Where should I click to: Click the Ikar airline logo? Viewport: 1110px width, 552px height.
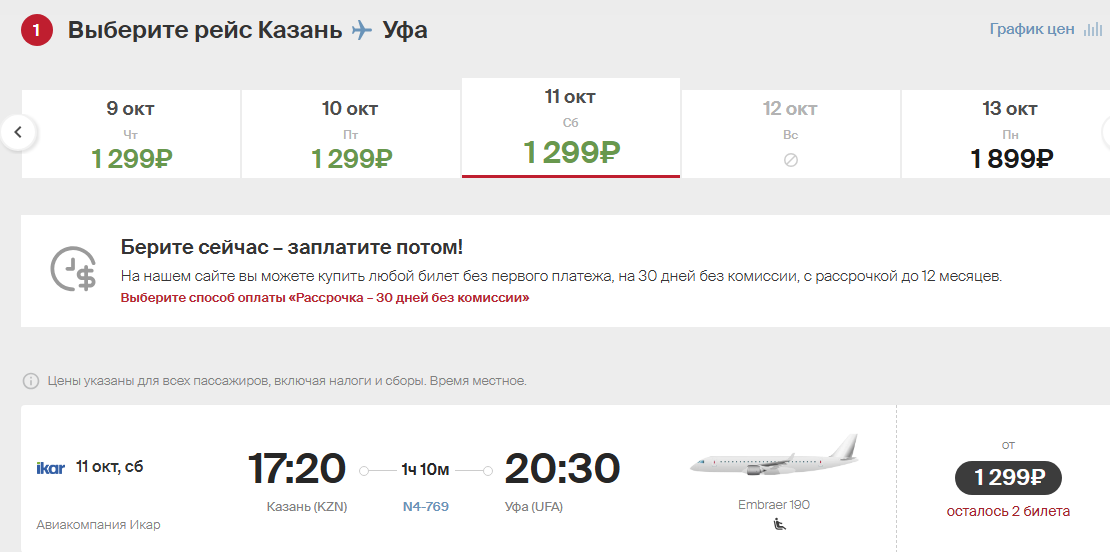click(50, 468)
